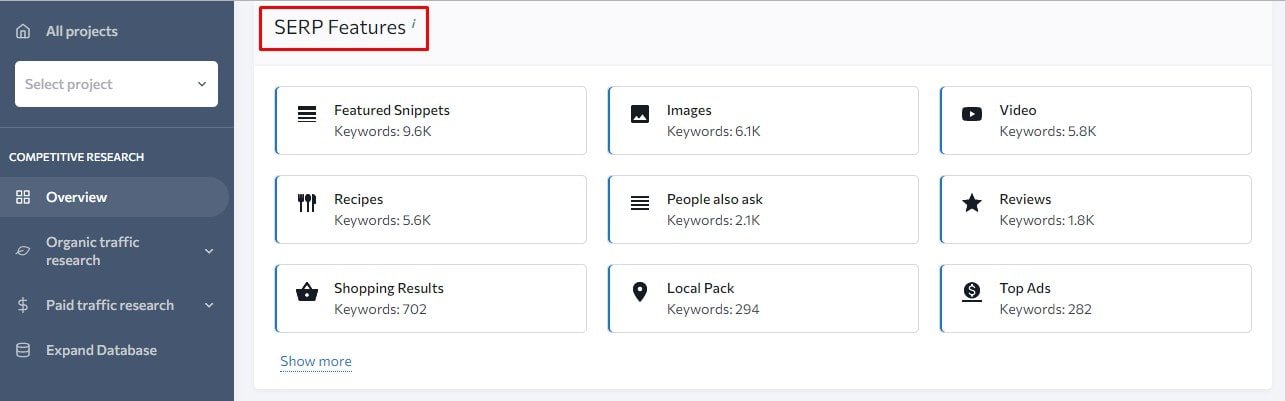The height and width of the screenshot is (401, 1285).
Task: Open Organic traffic research menu item
Action: (93, 251)
